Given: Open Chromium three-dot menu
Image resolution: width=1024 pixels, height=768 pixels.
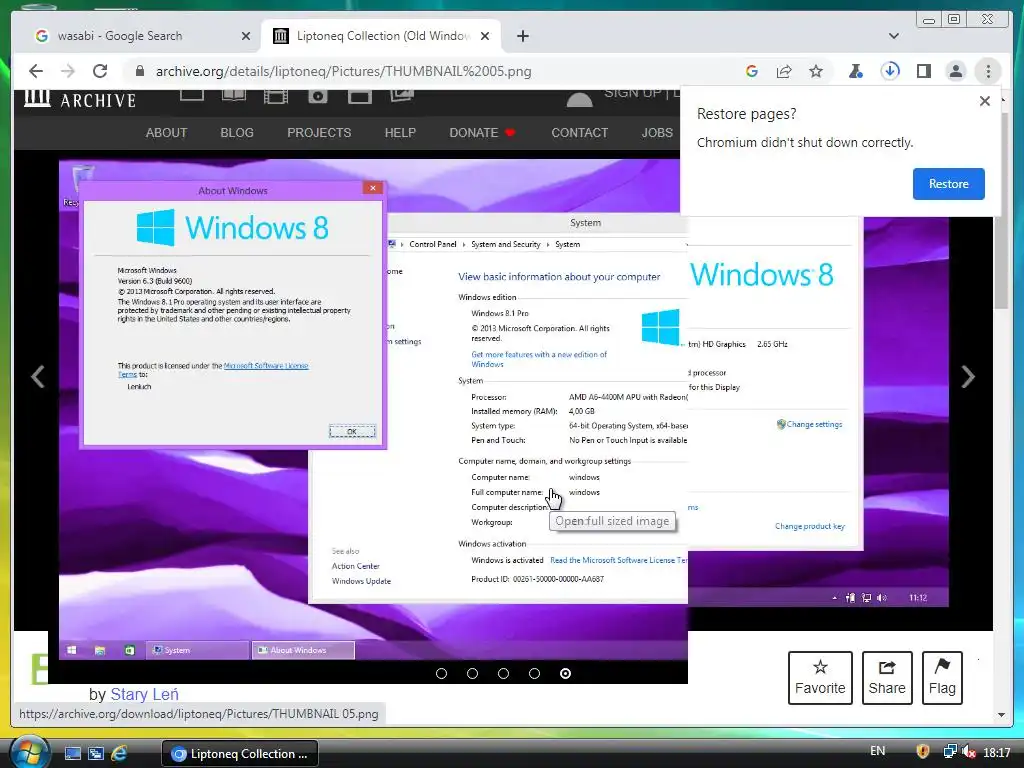Looking at the screenshot, I should pos(988,71).
